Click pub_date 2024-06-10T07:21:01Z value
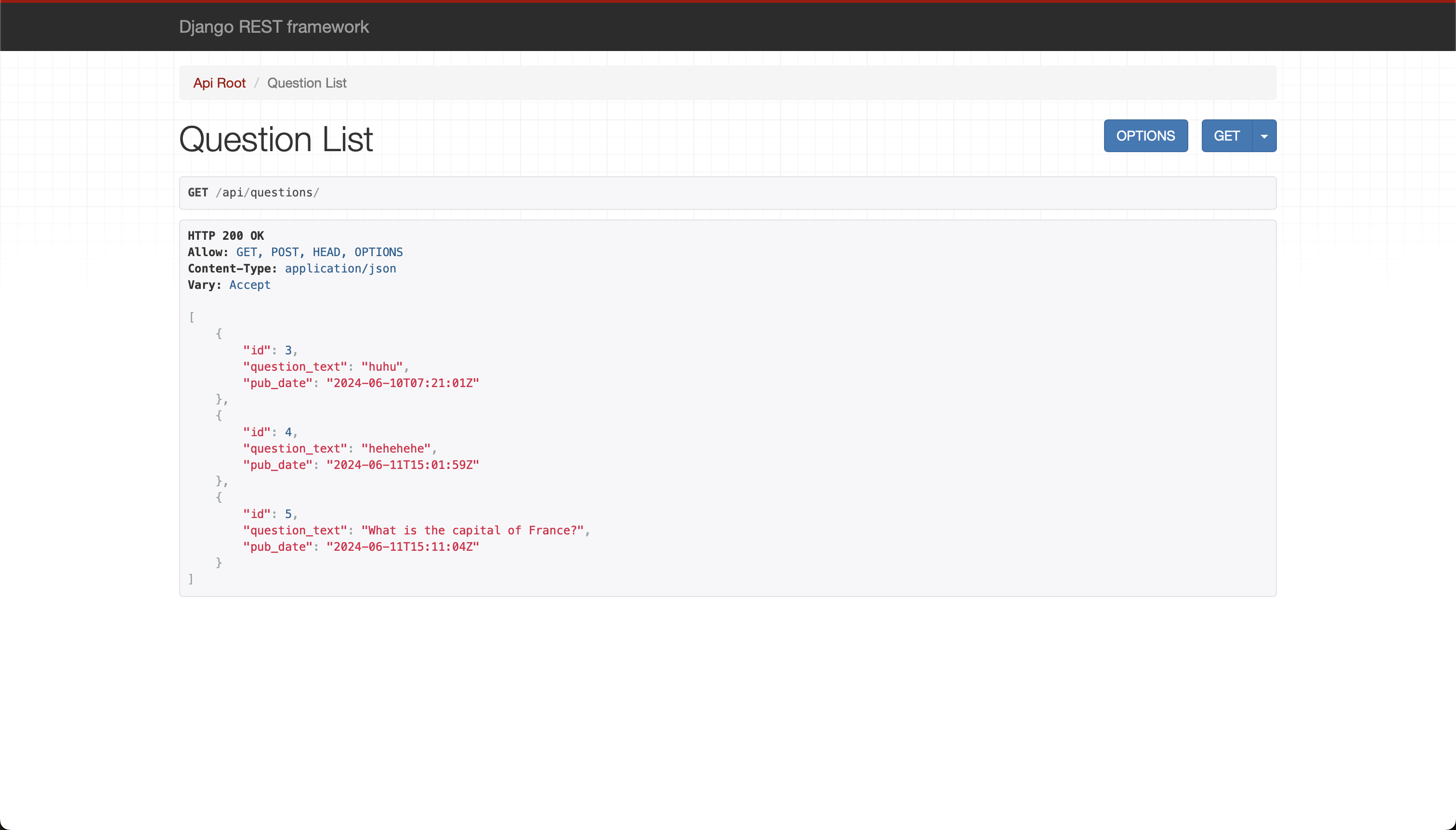Viewport: 1456px width, 830px height. [403, 384]
